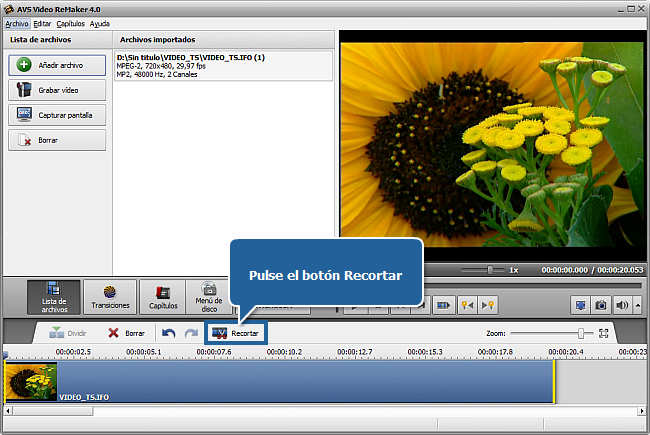Adjust the playback speed slider
The image size is (650, 435).
tap(490, 270)
